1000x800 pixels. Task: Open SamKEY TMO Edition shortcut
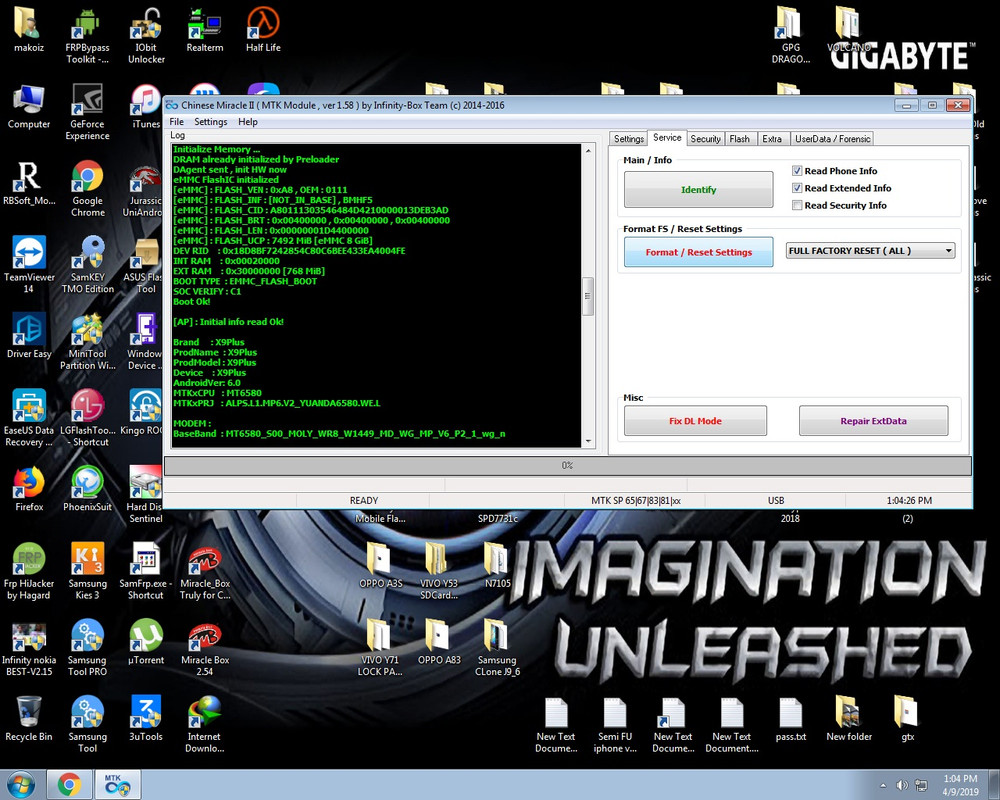click(x=87, y=266)
